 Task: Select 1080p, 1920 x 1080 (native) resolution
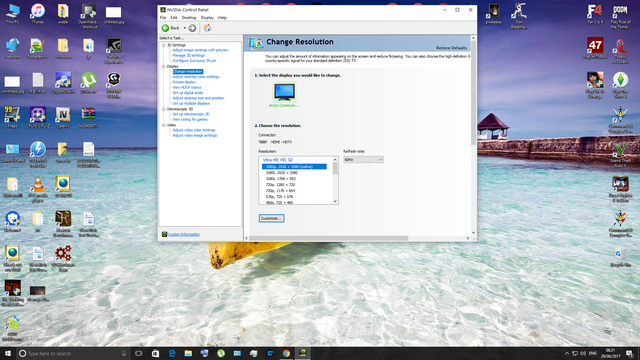294,167
